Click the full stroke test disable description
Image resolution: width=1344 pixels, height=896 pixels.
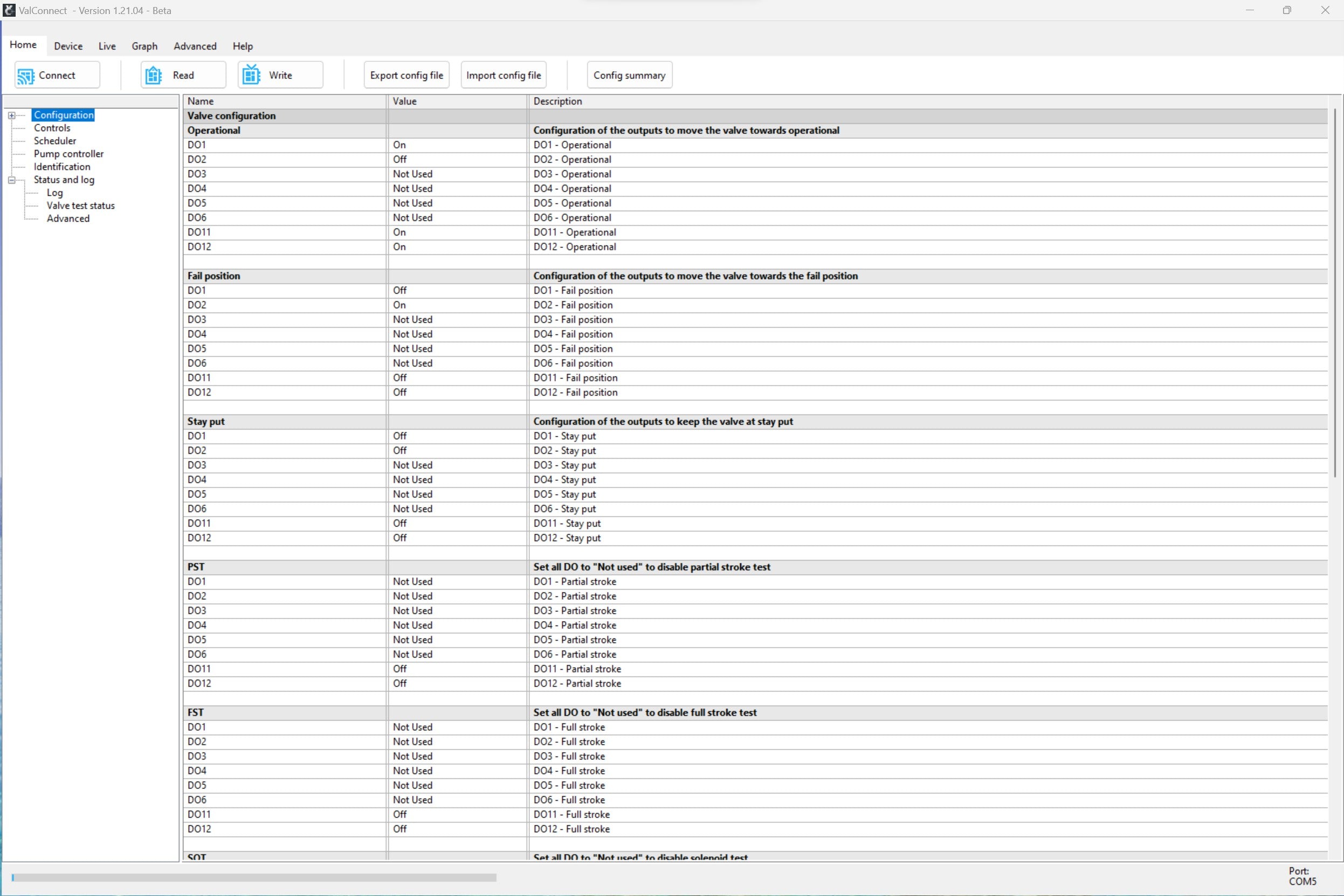(x=645, y=713)
